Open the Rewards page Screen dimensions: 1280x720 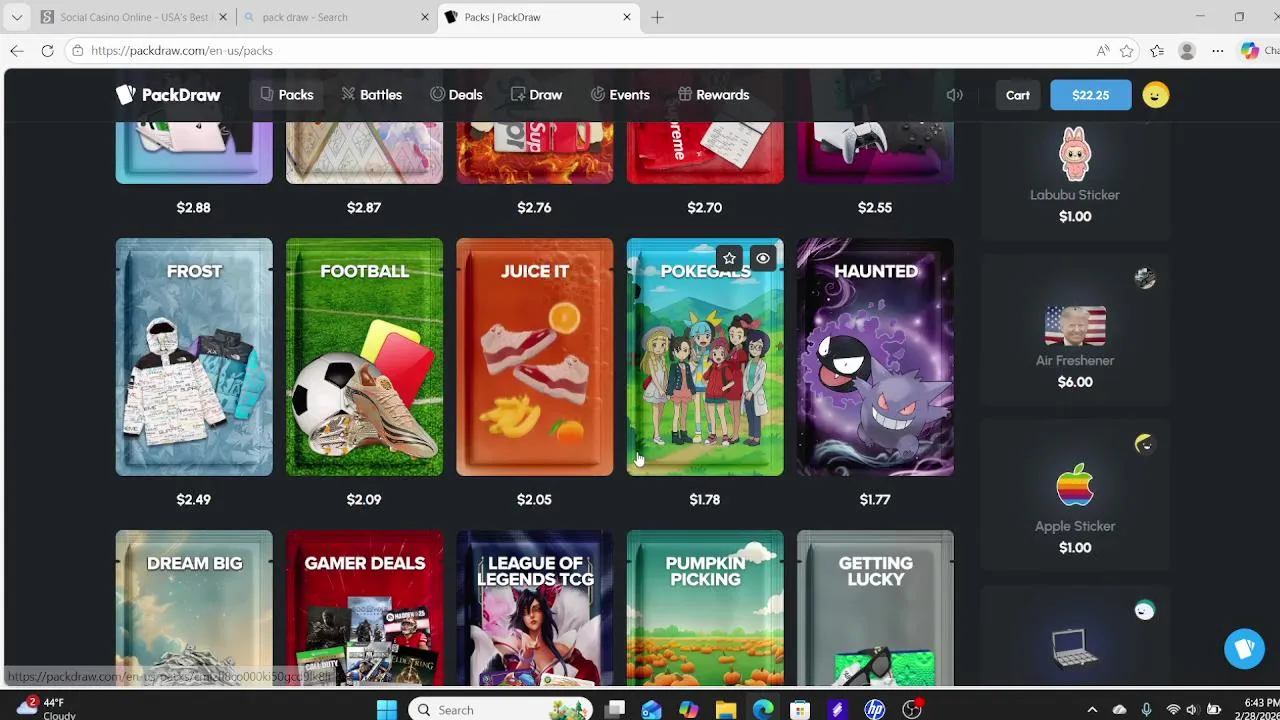pos(713,95)
